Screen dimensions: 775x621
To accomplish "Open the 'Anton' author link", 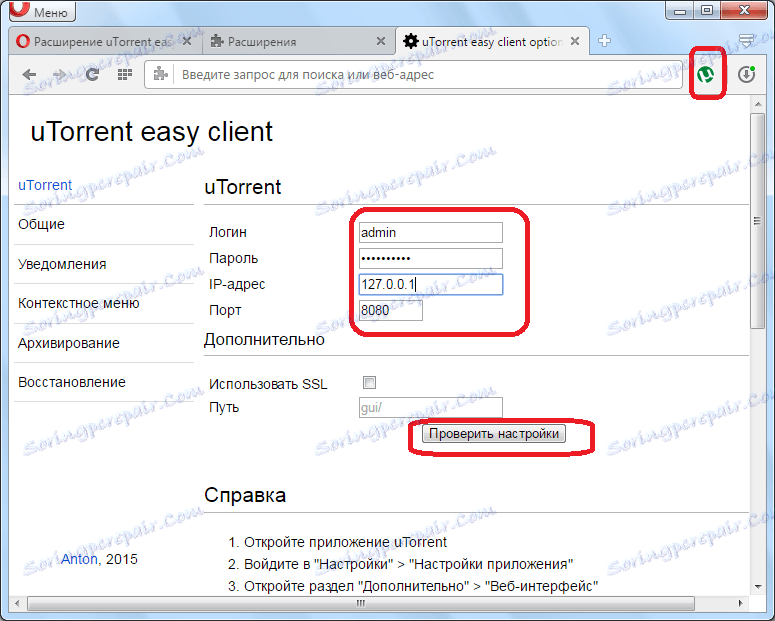I will (79, 559).
